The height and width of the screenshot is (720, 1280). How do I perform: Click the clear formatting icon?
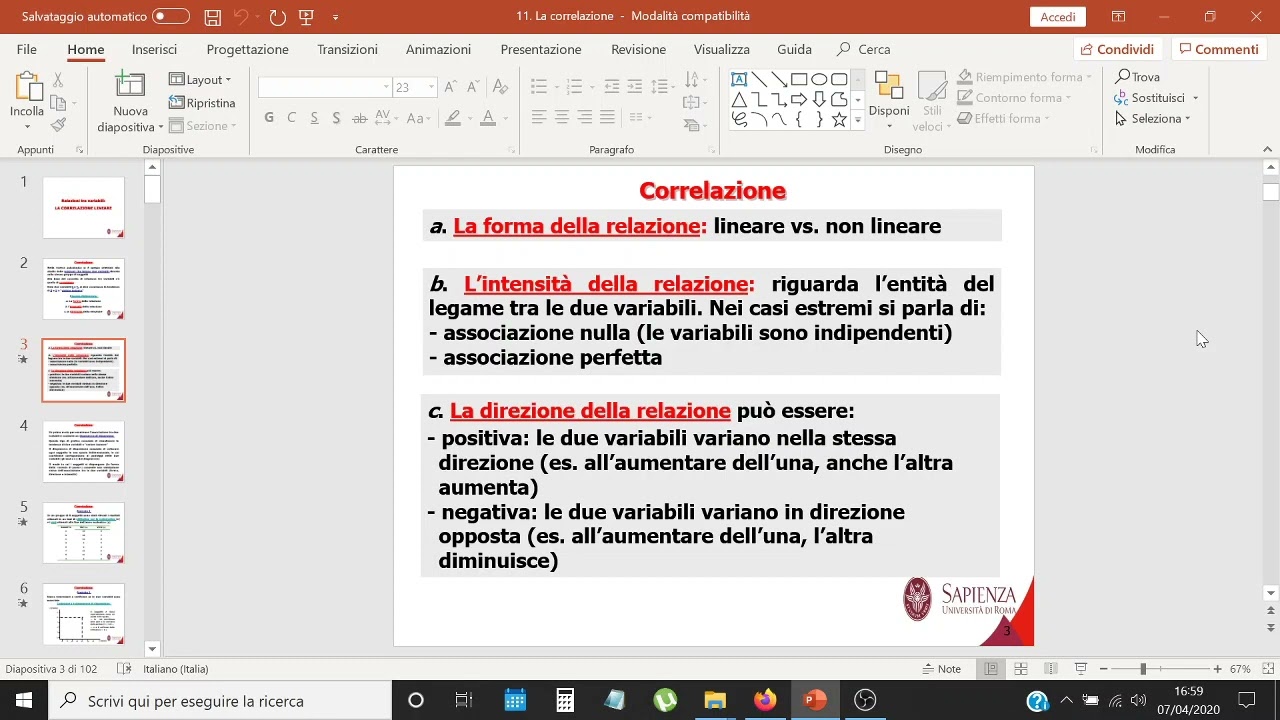499,87
